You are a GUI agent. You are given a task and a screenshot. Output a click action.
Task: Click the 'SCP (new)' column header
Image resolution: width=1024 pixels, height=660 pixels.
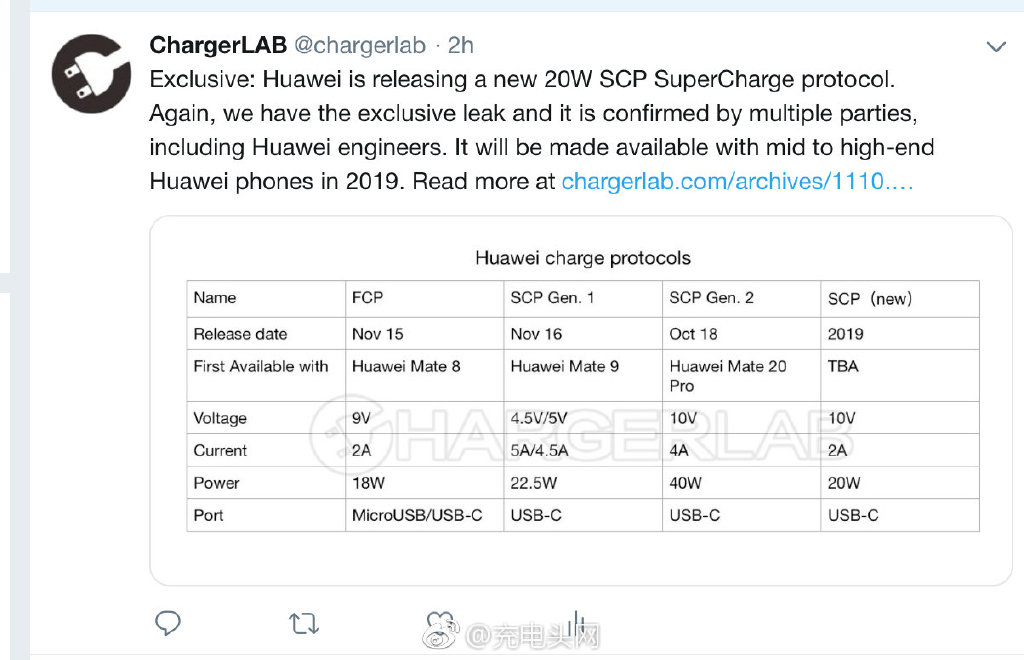pos(870,298)
